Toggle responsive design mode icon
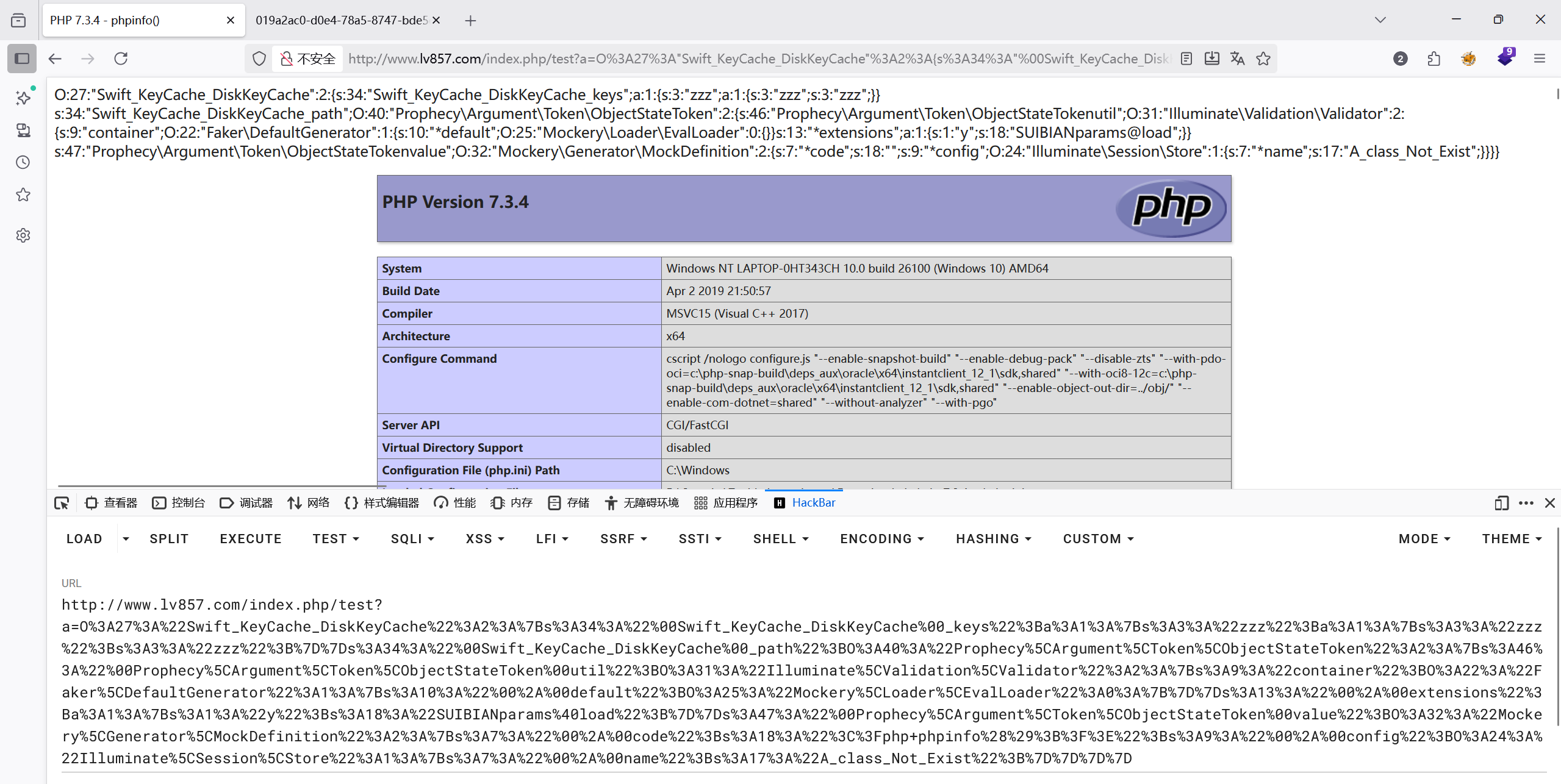1561x784 pixels. tap(1501, 503)
